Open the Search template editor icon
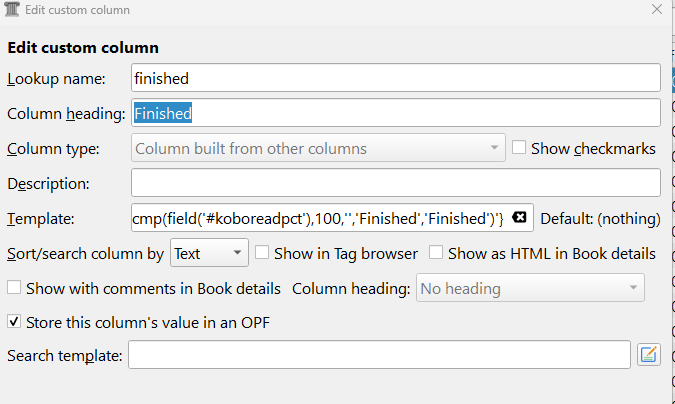675x404 pixels. point(649,354)
